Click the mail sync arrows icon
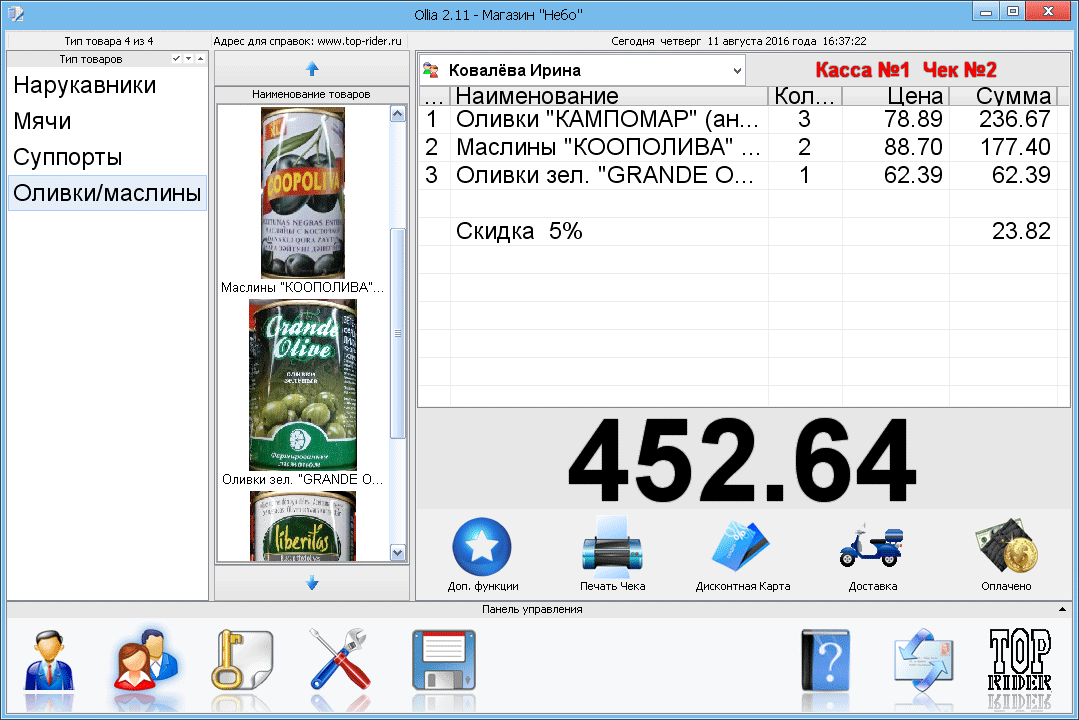The image size is (1079, 720). coord(923,661)
